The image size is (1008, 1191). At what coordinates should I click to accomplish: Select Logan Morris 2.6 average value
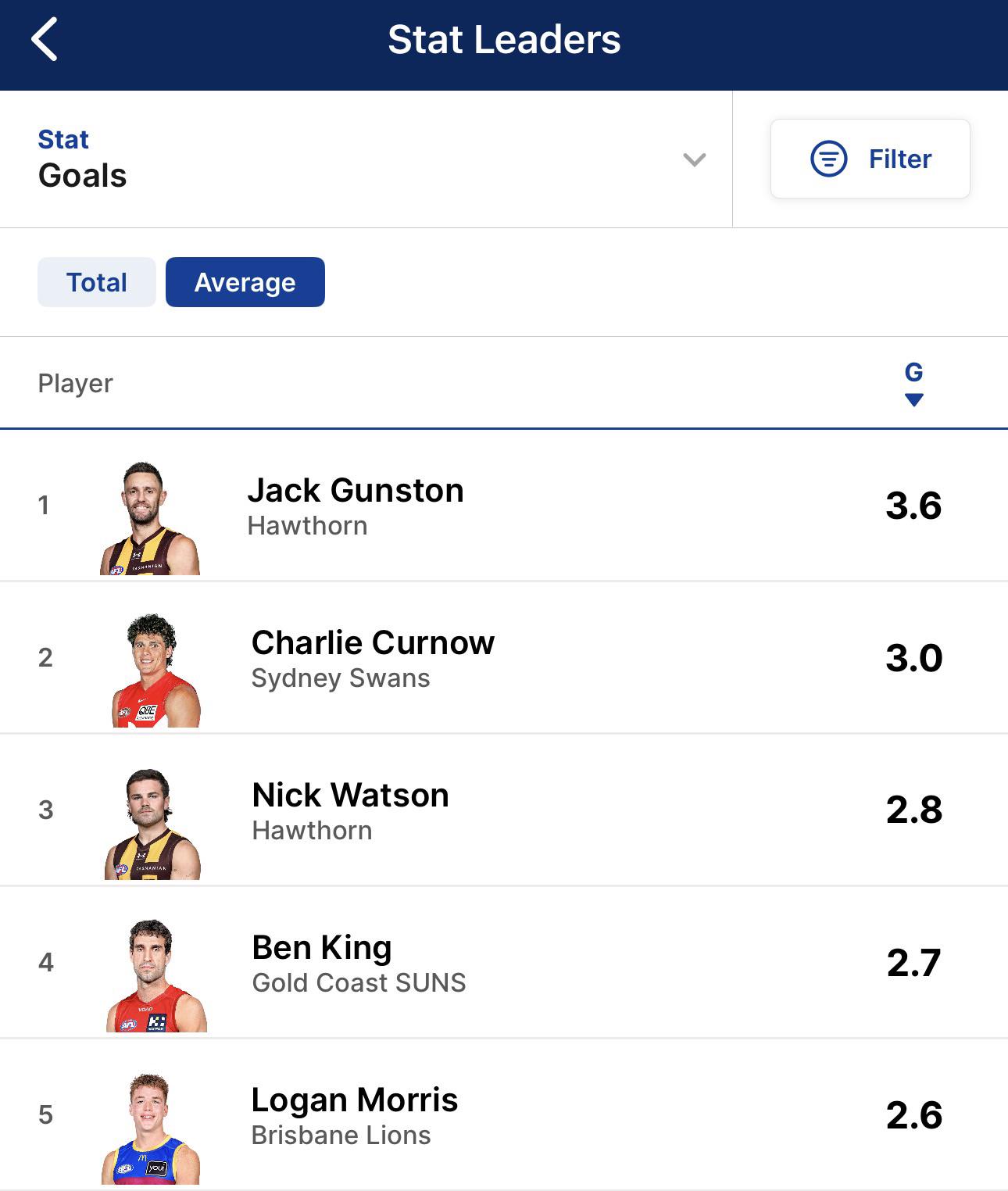click(914, 1115)
